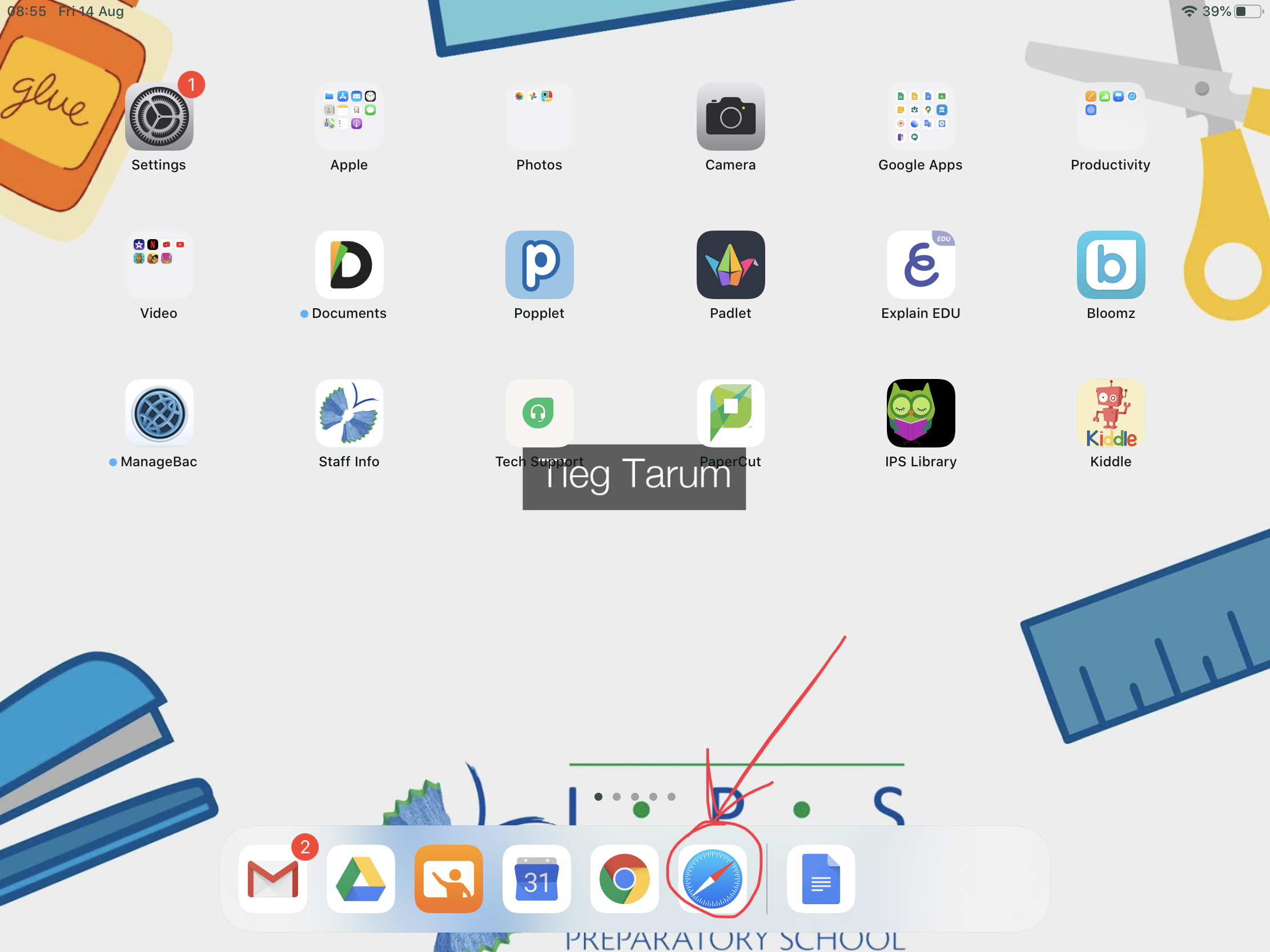The image size is (1270, 952).
Task: Launch Explain EDU app
Action: 921,265
